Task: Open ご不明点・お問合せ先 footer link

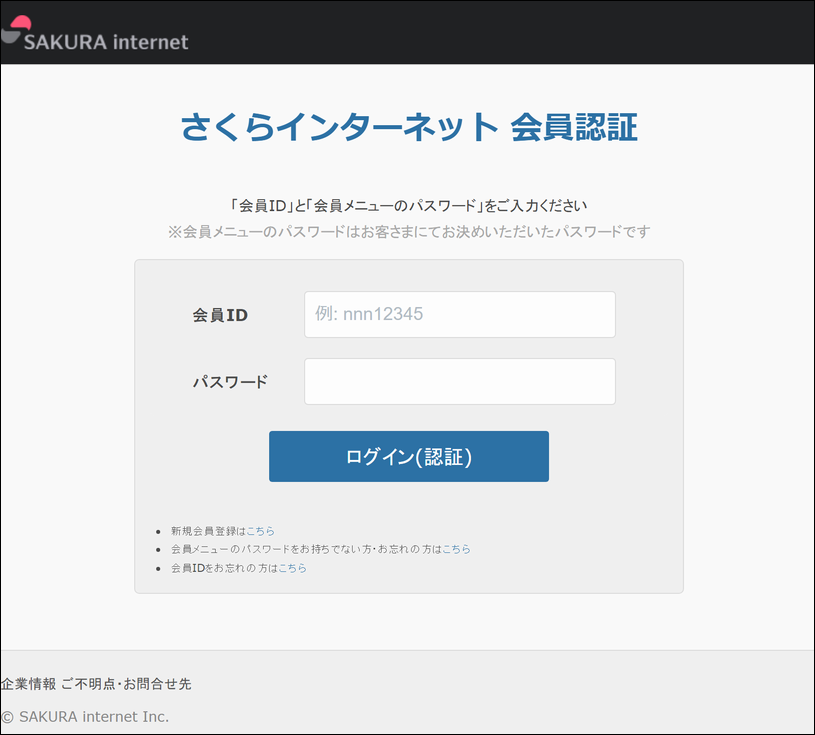Action: [x=126, y=684]
